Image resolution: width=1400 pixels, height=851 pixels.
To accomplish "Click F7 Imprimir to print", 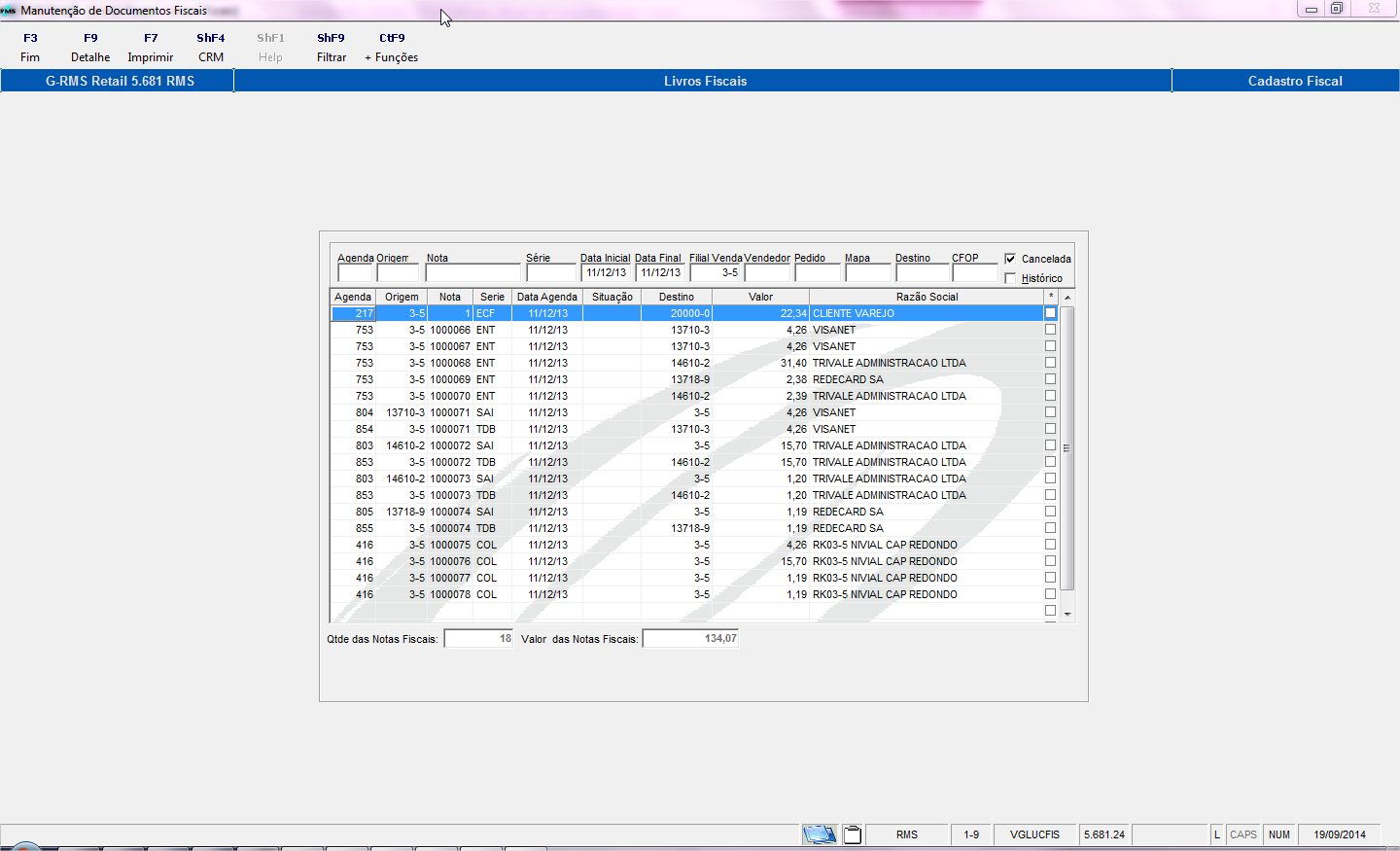I will coord(151,48).
